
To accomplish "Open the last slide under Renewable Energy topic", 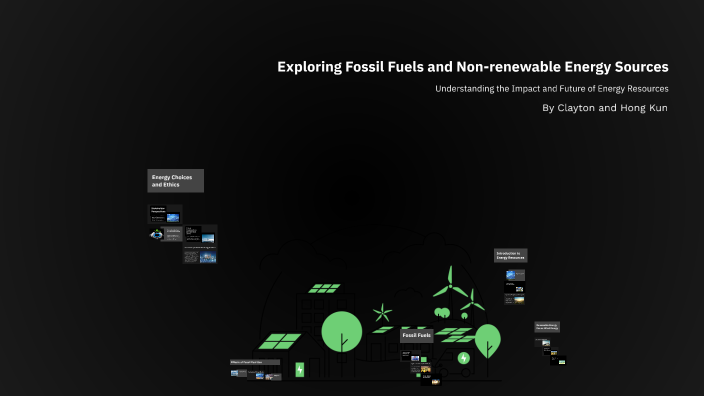I will pyautogui.click(x=558, y=361).
